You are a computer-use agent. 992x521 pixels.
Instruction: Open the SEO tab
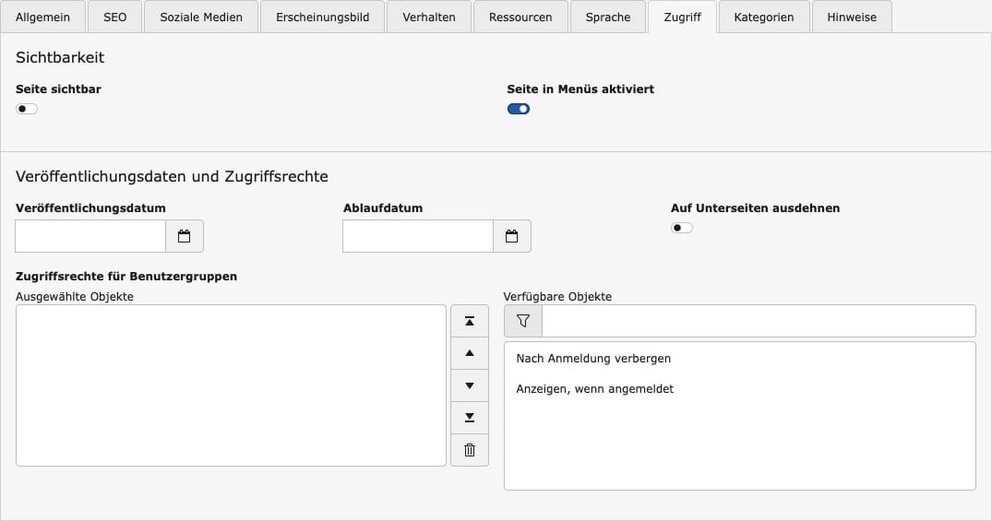click(115, 17)
